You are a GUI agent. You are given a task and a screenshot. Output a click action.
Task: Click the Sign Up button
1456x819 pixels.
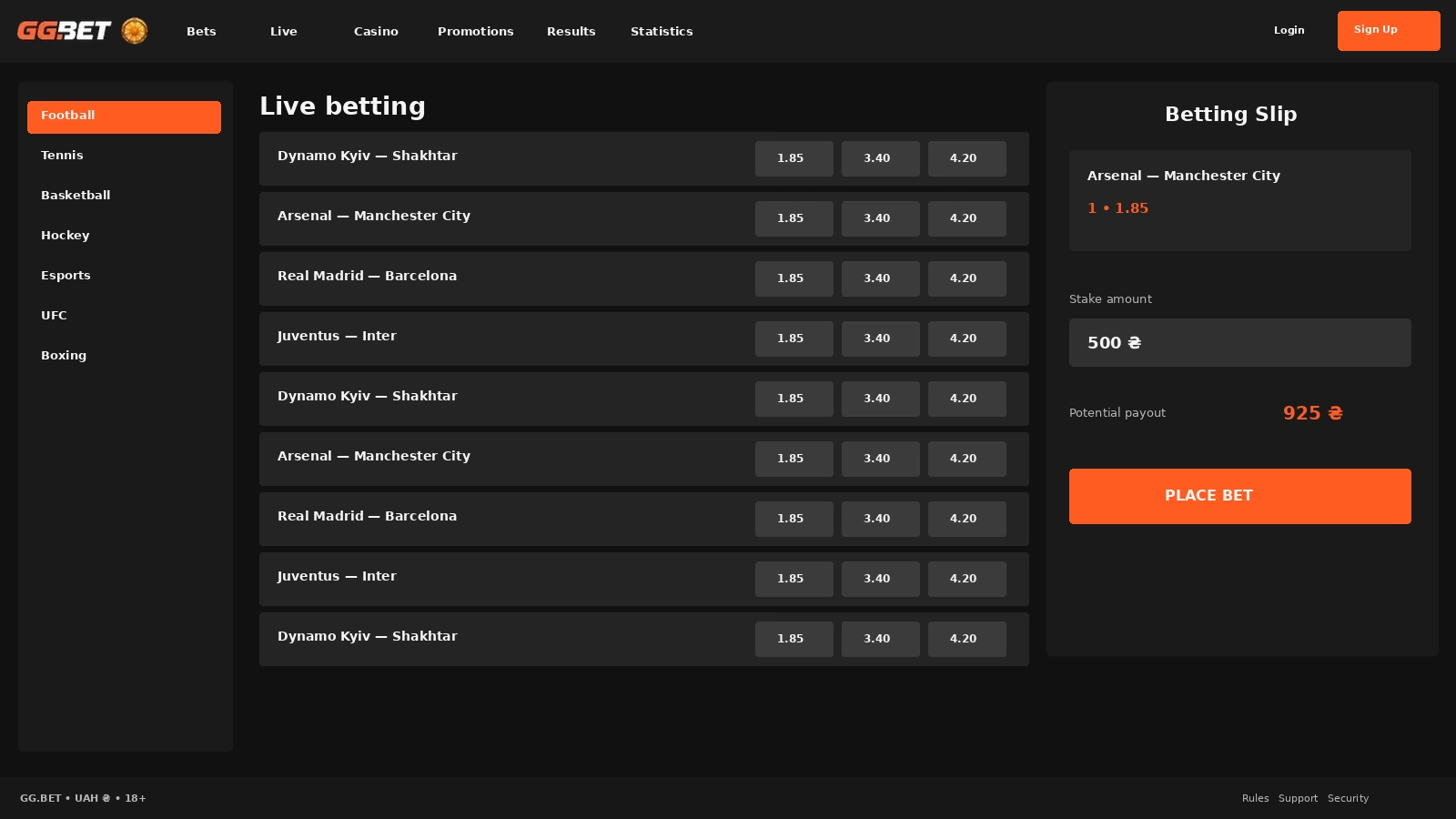pyautogui.click(x=1389, y=31)
